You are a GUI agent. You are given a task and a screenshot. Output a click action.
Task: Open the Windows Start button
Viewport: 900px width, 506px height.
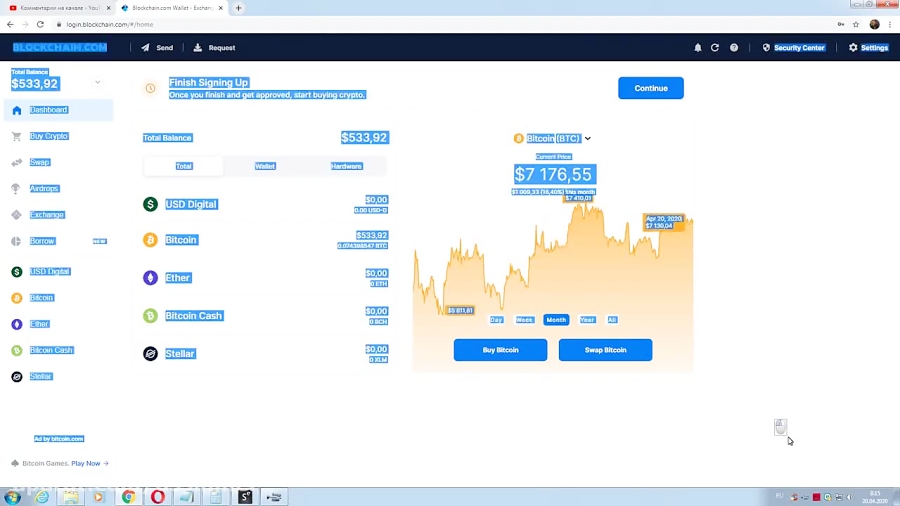[x=13, y=497]
